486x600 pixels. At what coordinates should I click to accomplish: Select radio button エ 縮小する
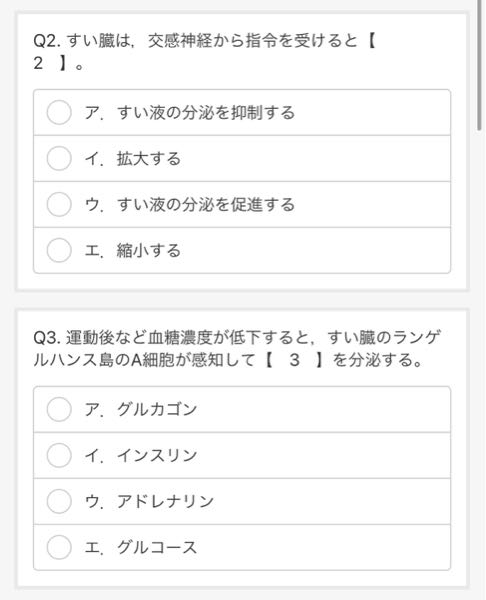coord(59,250)
